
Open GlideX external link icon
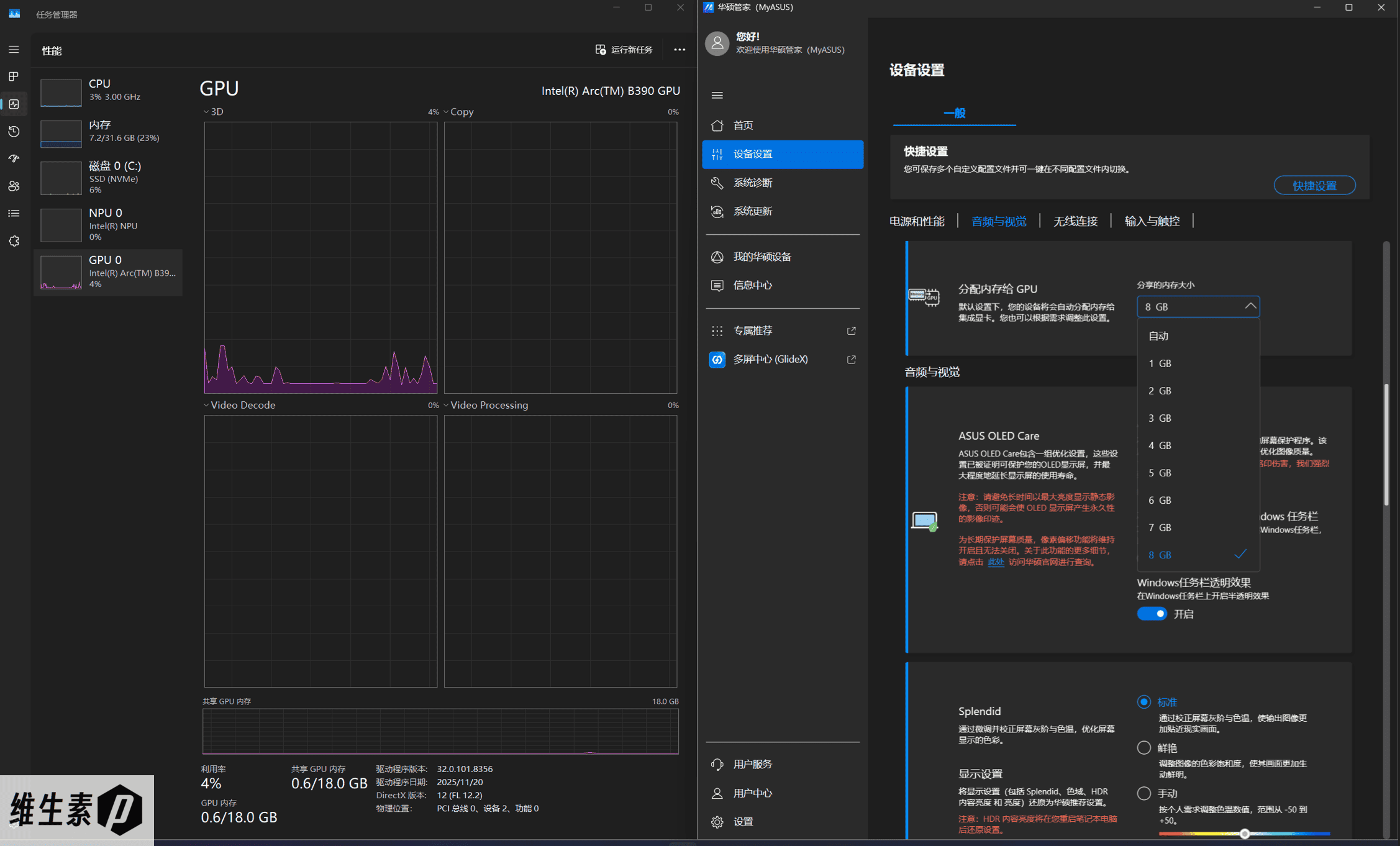(x=851, y=360)
